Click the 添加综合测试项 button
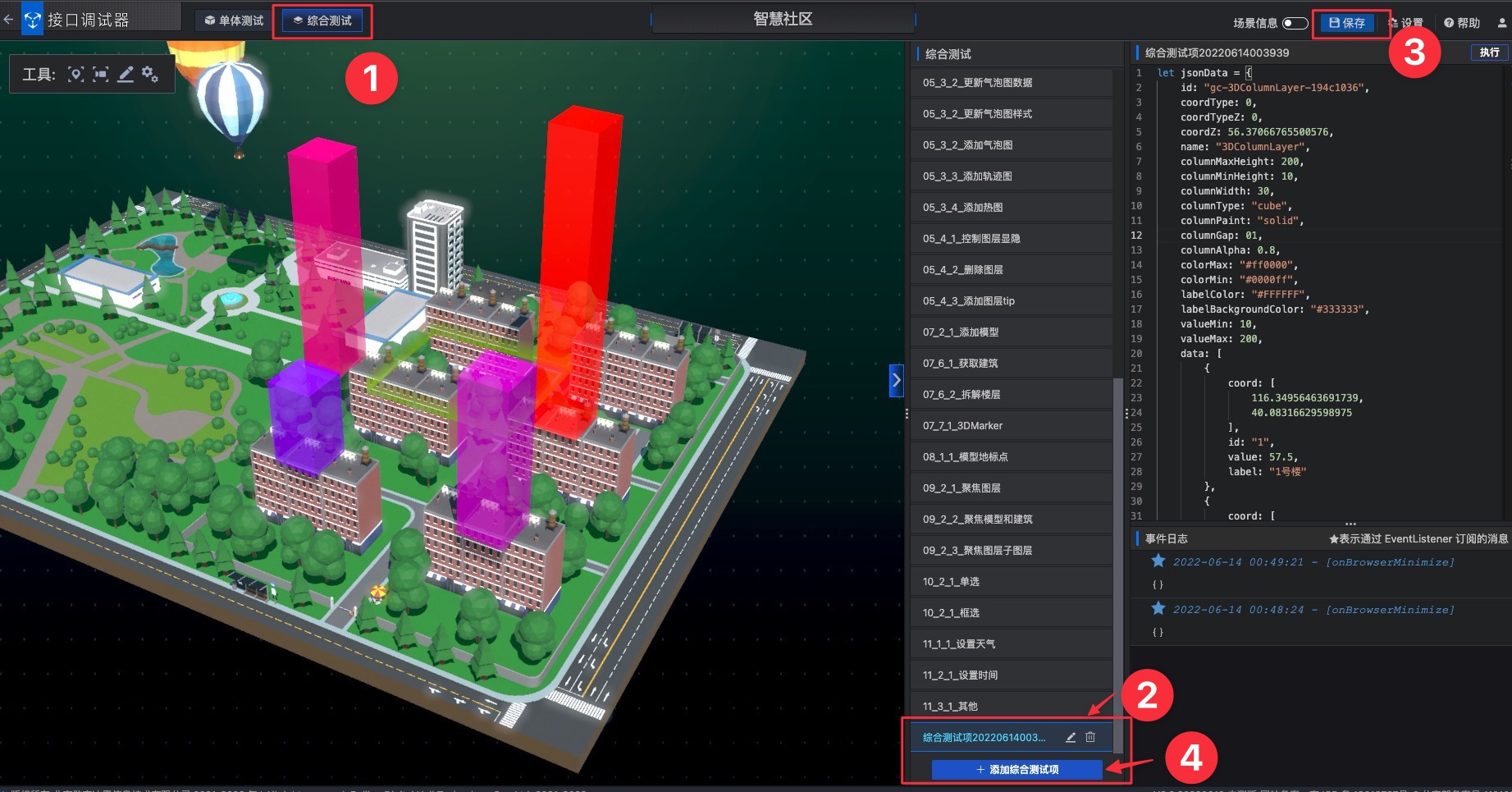1512x792 pixels. point(1016,770)
